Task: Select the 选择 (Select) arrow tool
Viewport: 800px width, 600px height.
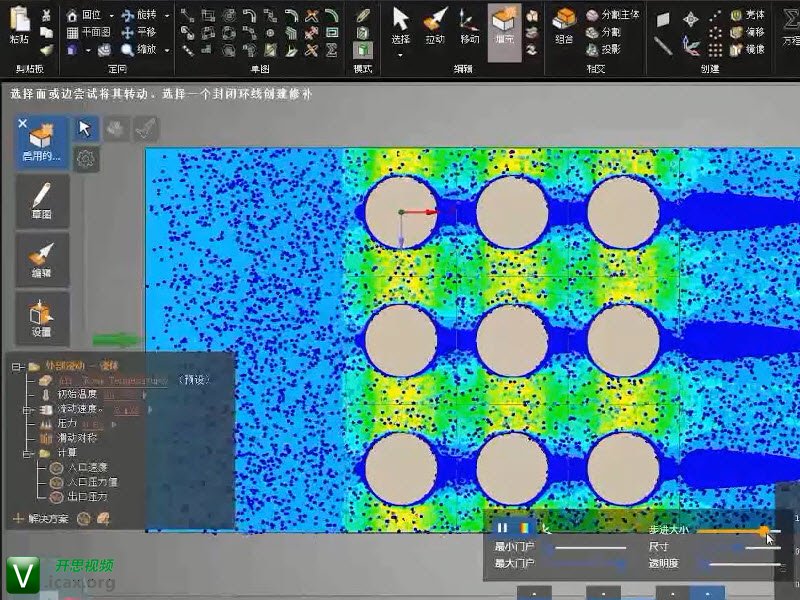Action: pos(400,27)
